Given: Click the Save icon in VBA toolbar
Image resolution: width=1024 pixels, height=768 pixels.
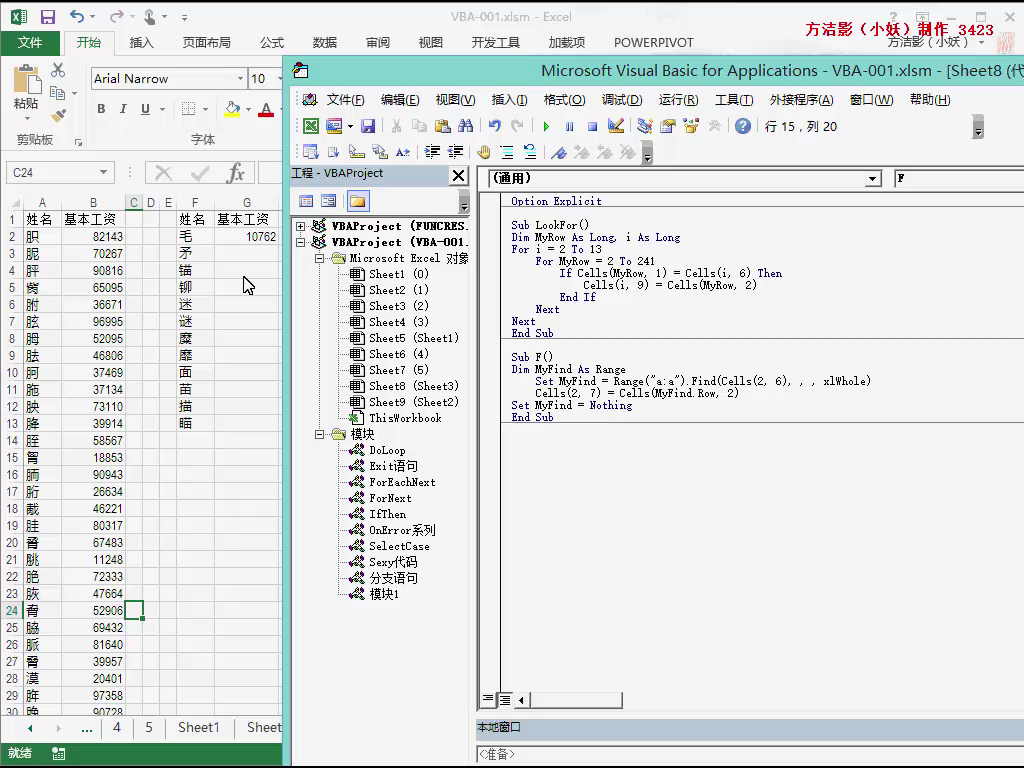Looking at the screenshot, I should pos(368,126).
